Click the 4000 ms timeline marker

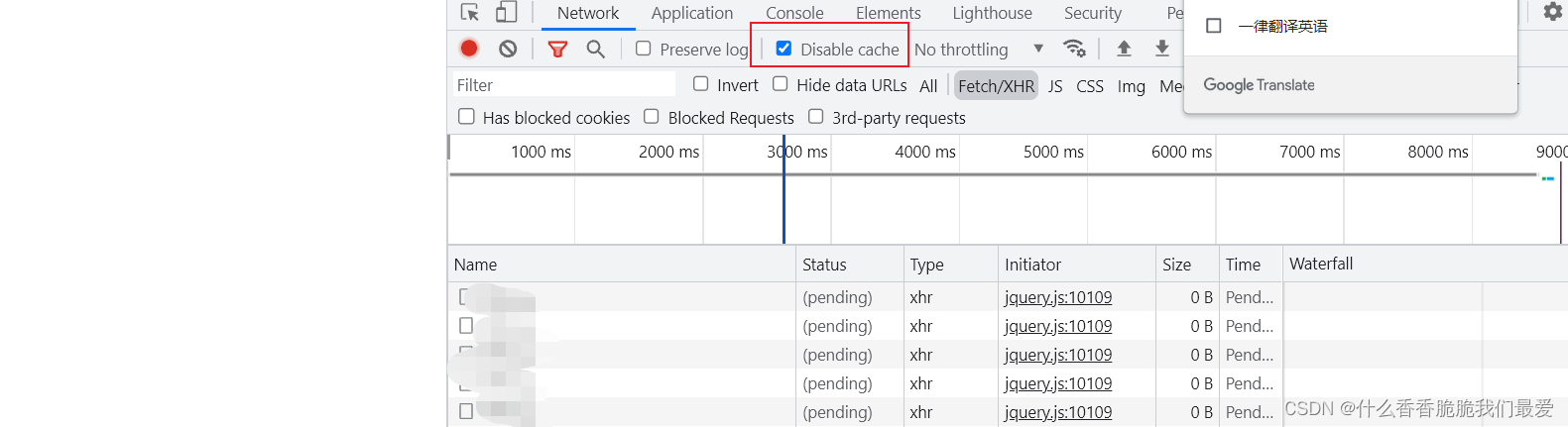click(x=924, y=152)
